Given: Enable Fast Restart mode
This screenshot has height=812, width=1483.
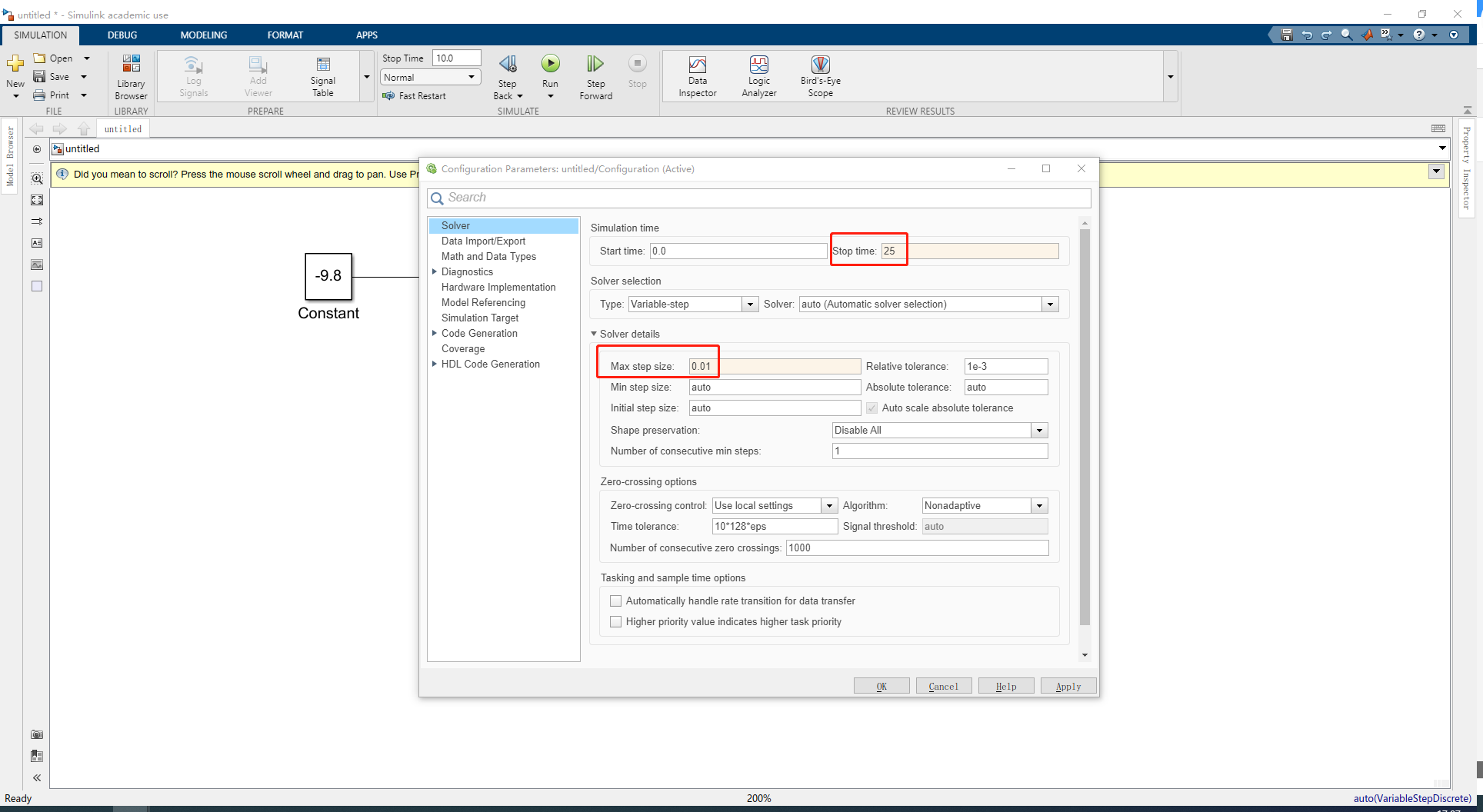Looking at the screenshot, I should click(415, 95).
